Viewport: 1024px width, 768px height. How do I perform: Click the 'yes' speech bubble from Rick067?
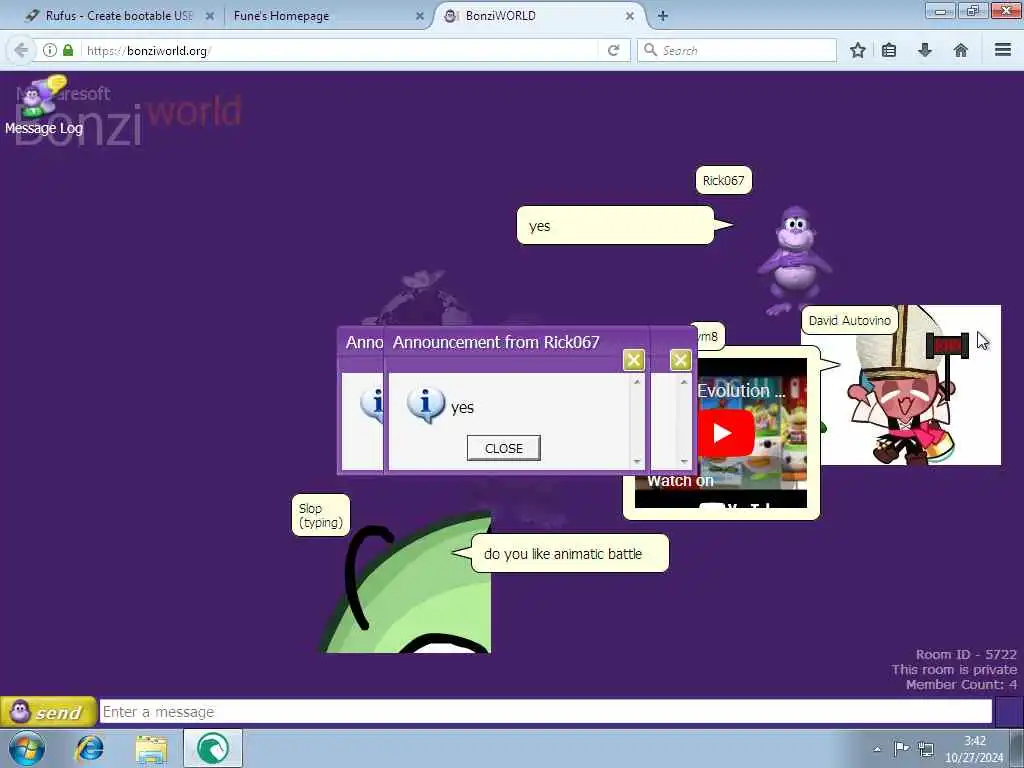[615, 225]
